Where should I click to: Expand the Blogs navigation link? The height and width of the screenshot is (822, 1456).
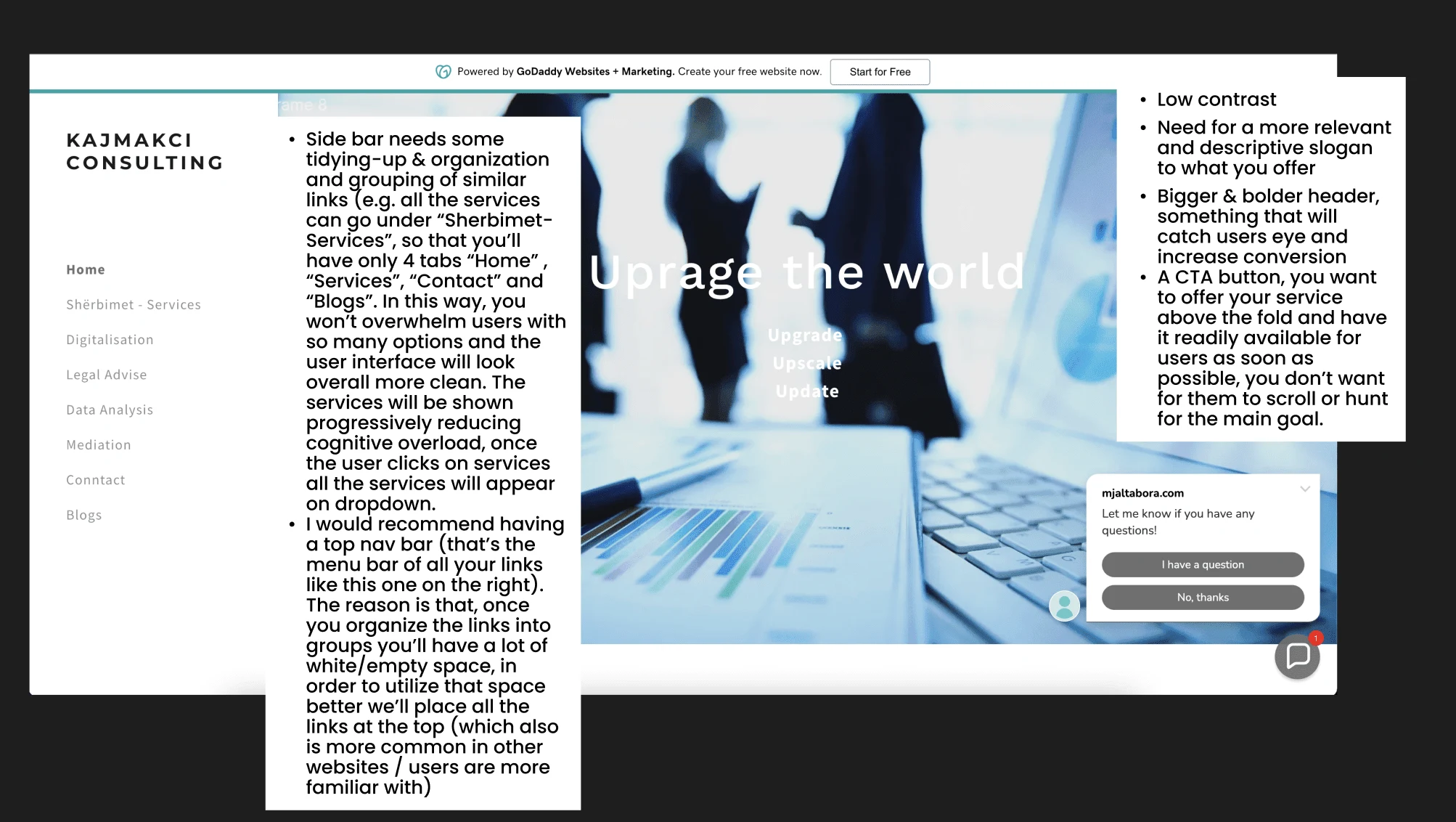click(84, 514)
